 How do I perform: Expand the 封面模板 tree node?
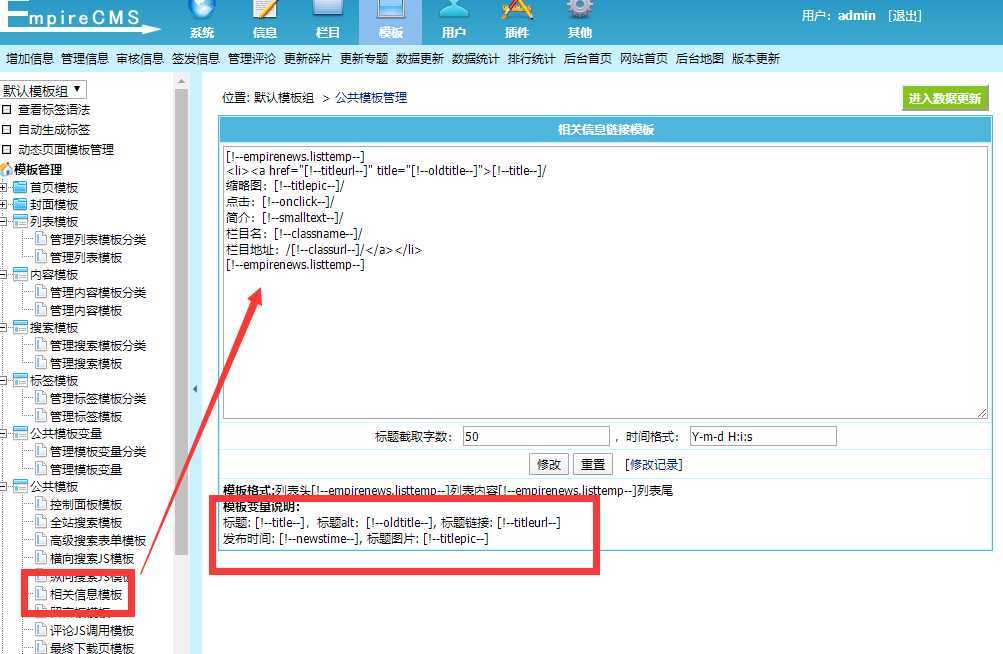[3, 205]
